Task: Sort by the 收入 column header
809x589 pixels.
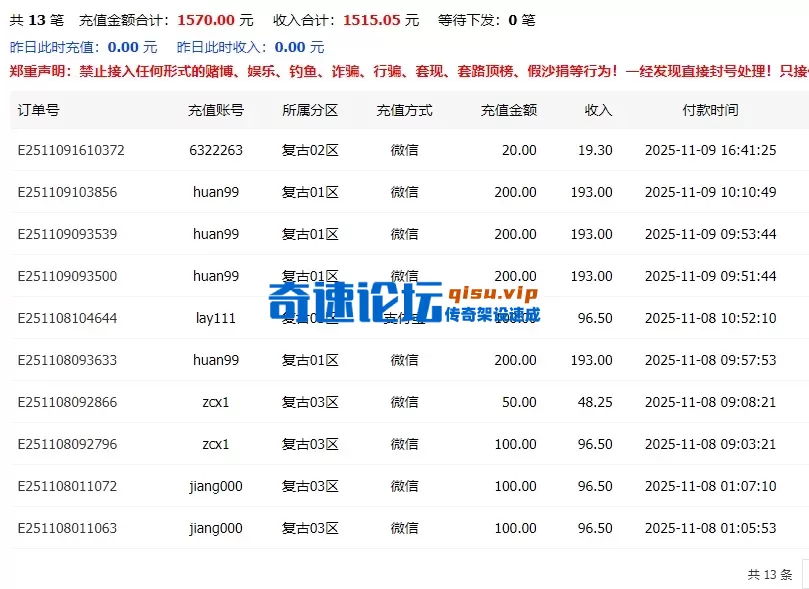Action: [598, 110]
